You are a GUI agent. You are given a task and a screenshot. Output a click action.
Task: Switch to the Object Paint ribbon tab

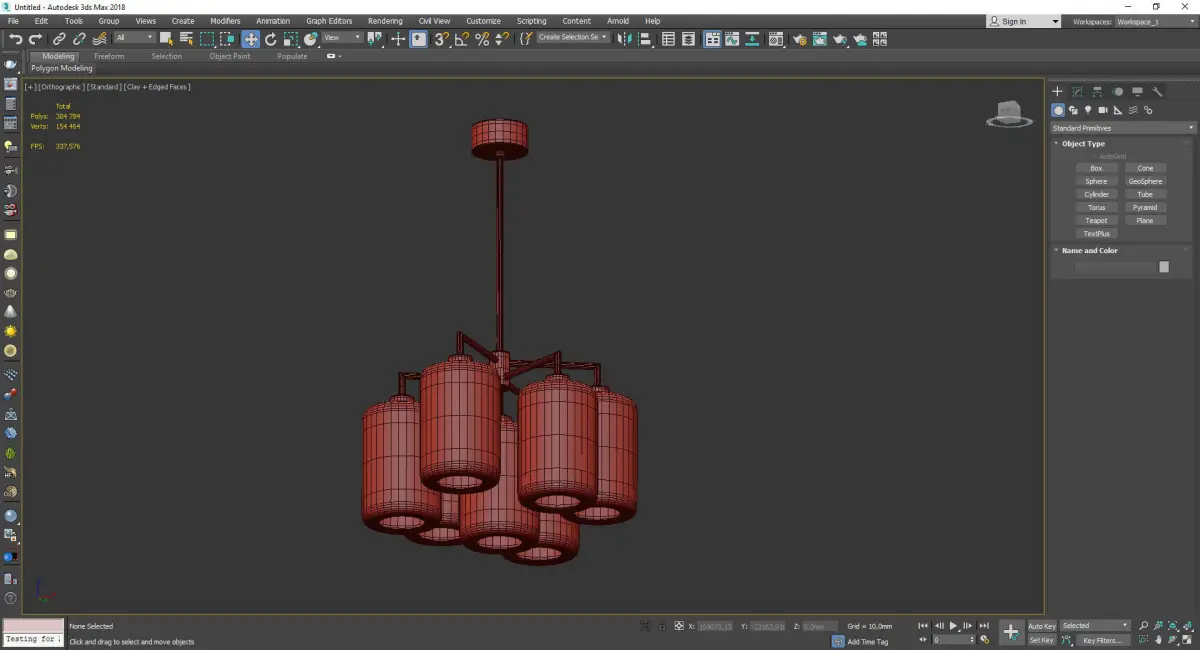tap(229, 56)
